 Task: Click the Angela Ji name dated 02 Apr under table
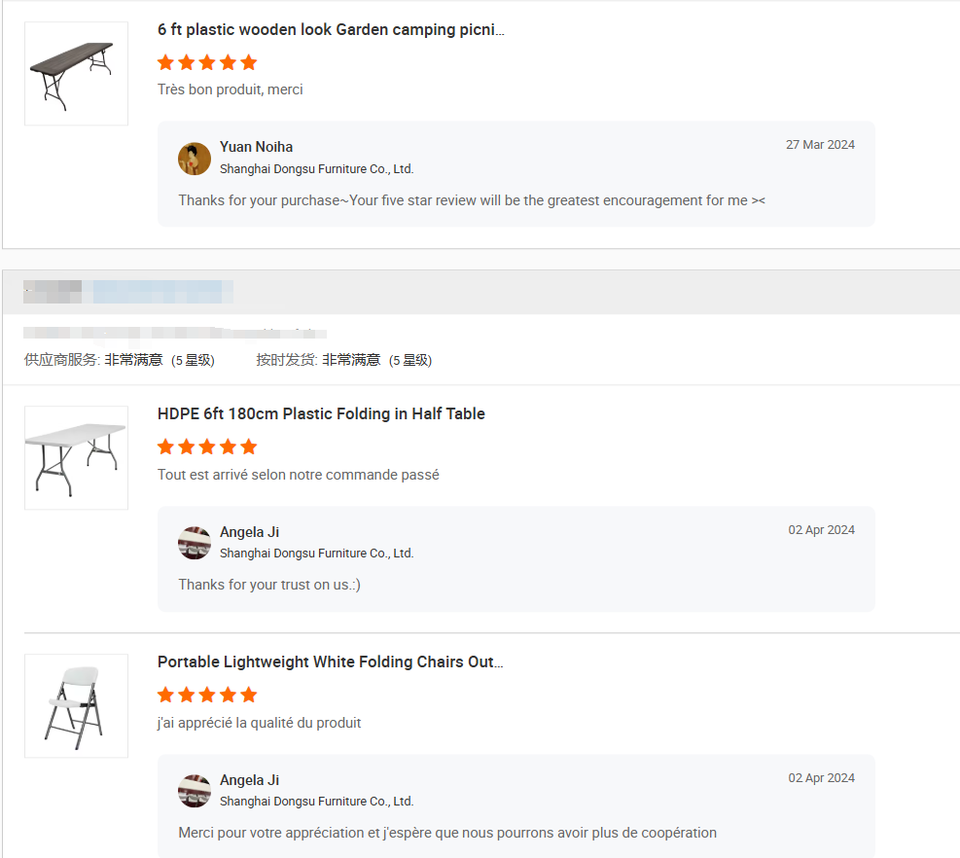[x=249, y=532]
